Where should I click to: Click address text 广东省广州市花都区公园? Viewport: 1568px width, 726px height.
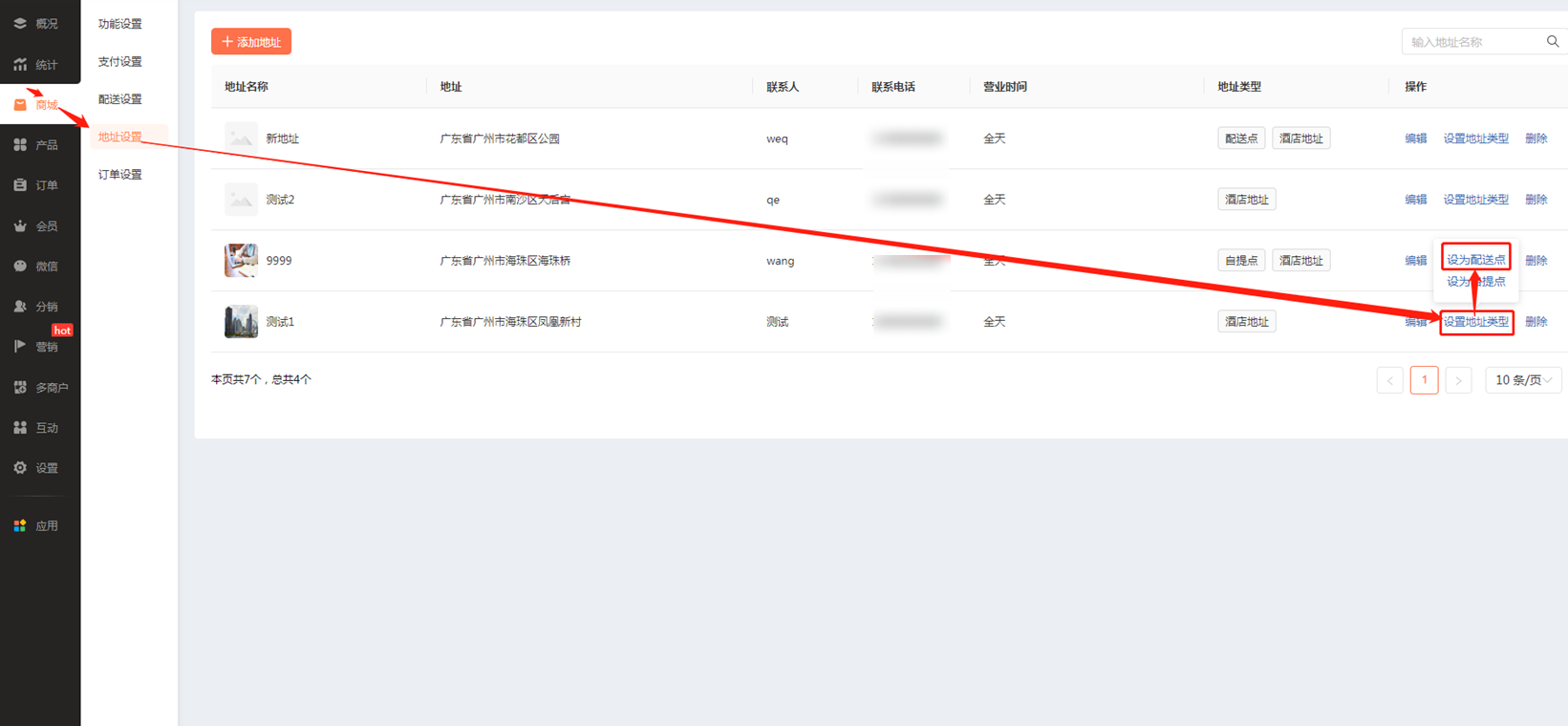pos(500,139)
